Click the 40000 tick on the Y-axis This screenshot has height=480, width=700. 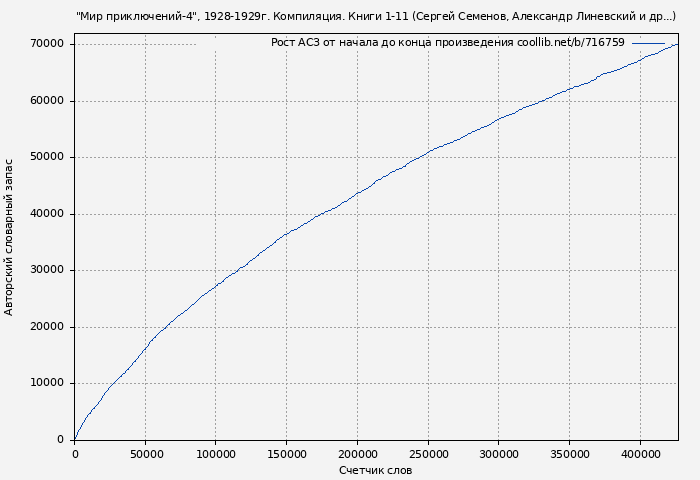(47, 214)
